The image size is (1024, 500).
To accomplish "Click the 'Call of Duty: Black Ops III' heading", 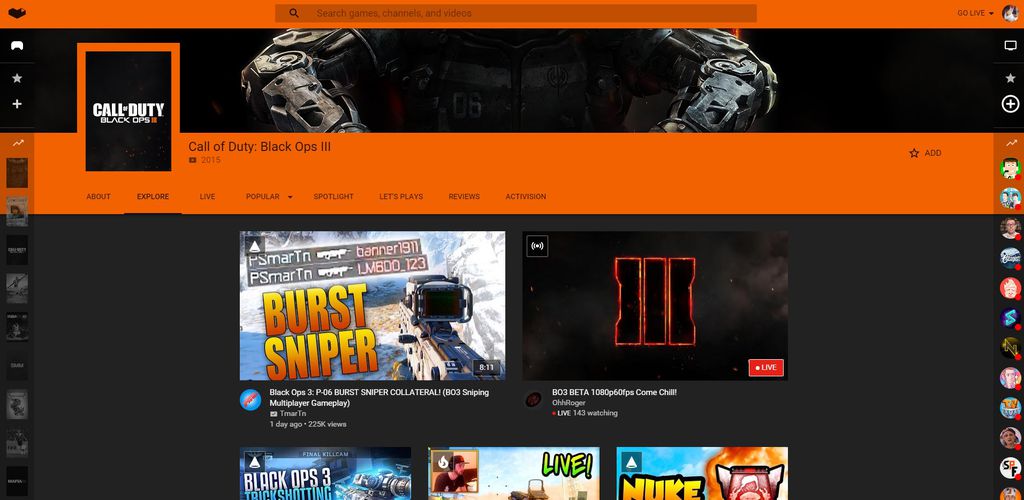I will coord(259,146).
